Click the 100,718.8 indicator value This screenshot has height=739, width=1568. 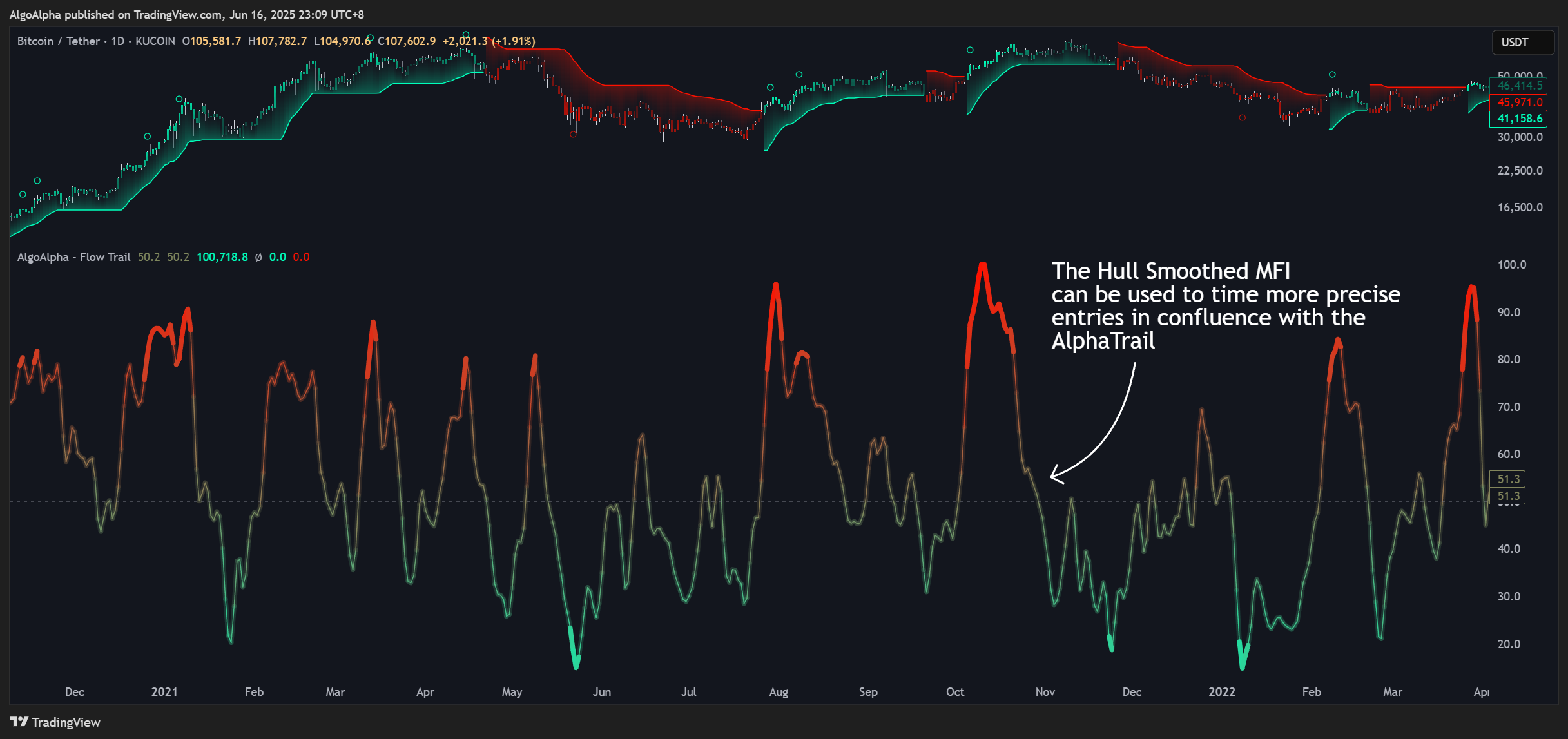point(222,257)
